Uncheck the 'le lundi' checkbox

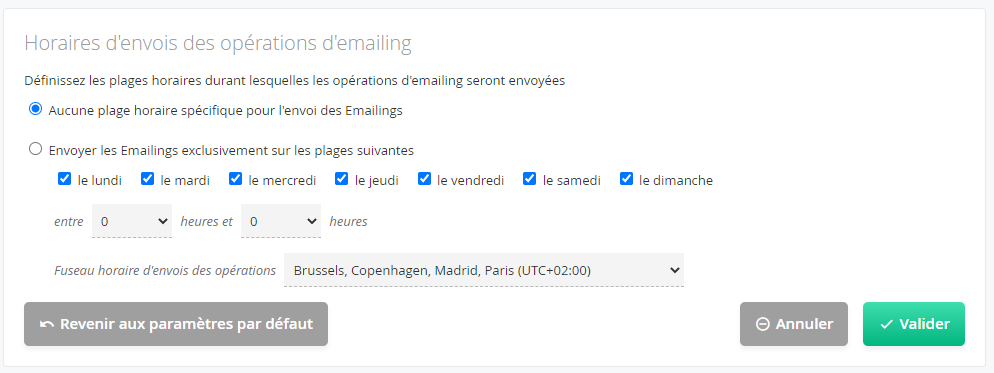pos(64,179)
